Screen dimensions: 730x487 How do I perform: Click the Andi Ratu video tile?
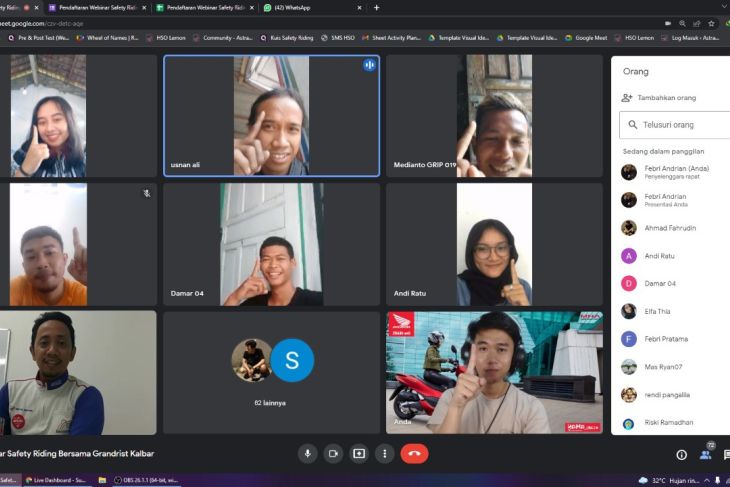(494, 244)
